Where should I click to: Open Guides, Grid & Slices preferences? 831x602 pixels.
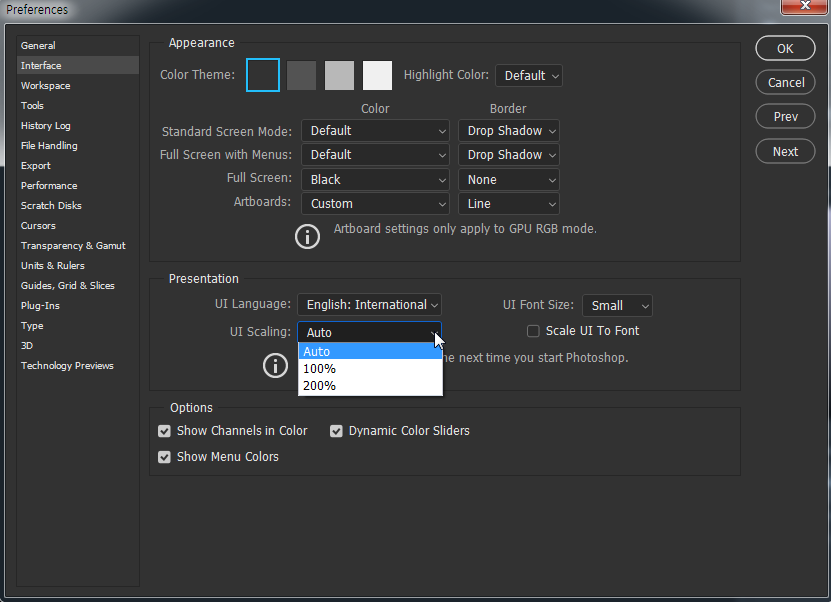pyautogui.click(x=78, y=286)
